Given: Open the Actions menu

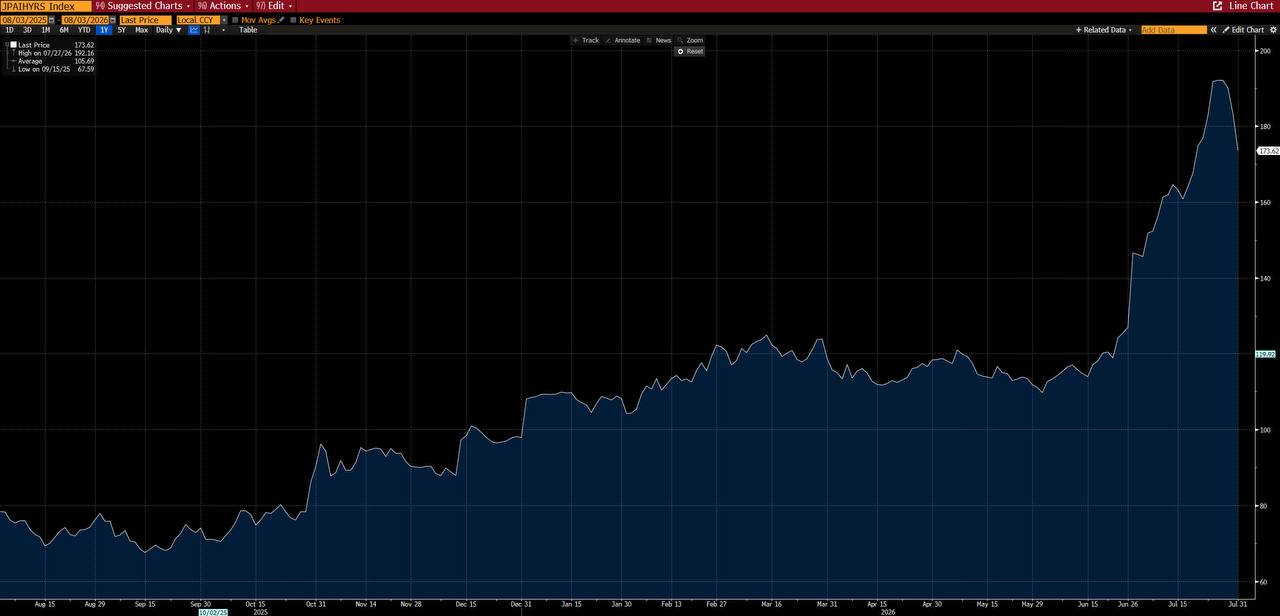Looking at the screenshot, I should pyautogui.click(x=224, y=6).
